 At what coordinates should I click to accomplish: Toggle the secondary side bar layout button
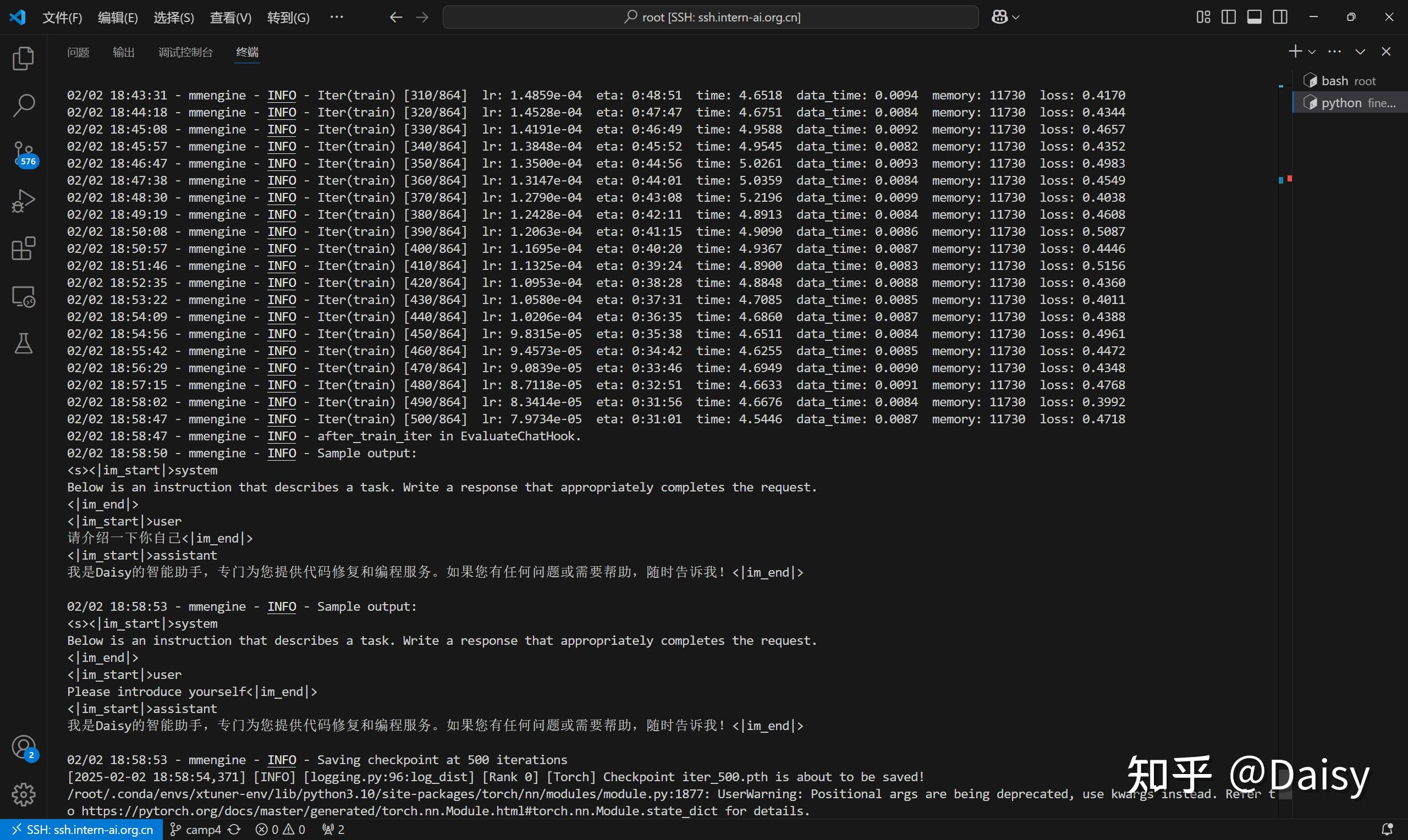1279,17
